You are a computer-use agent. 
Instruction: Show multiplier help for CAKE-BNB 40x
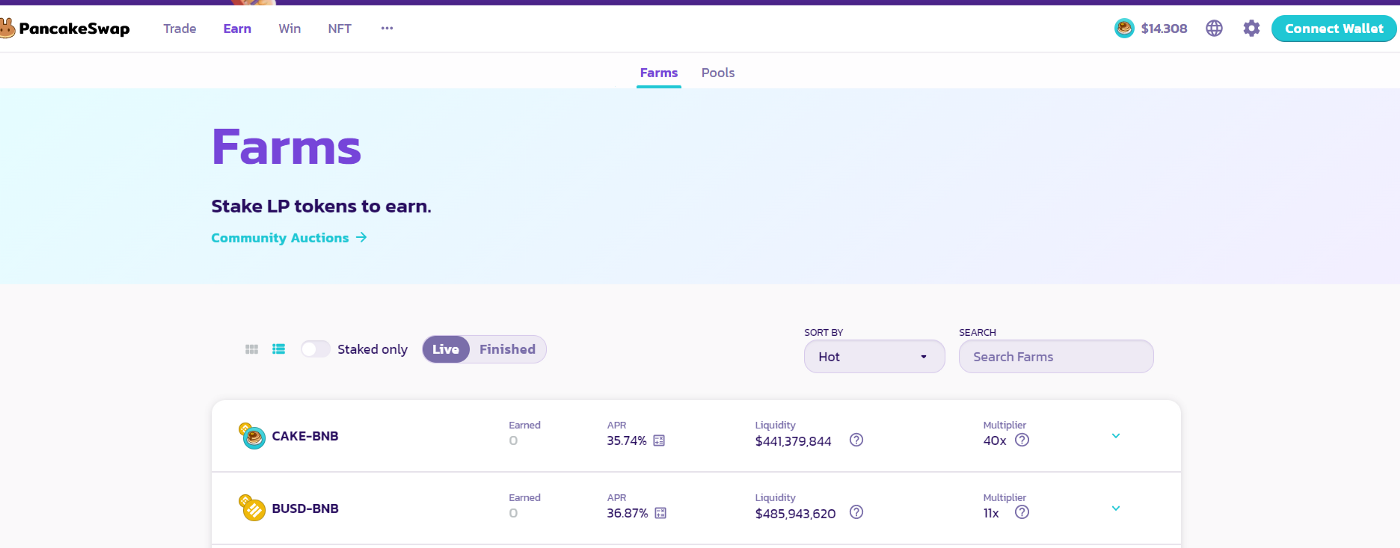click(1022, 440)
